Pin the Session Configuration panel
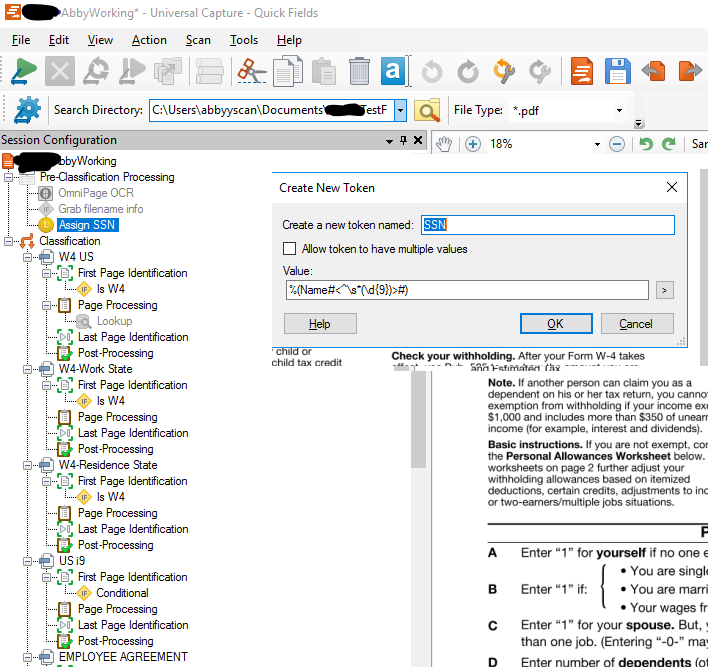Image resolution: width=708 pixels, height=667 pixels. [x=403, y=140]
